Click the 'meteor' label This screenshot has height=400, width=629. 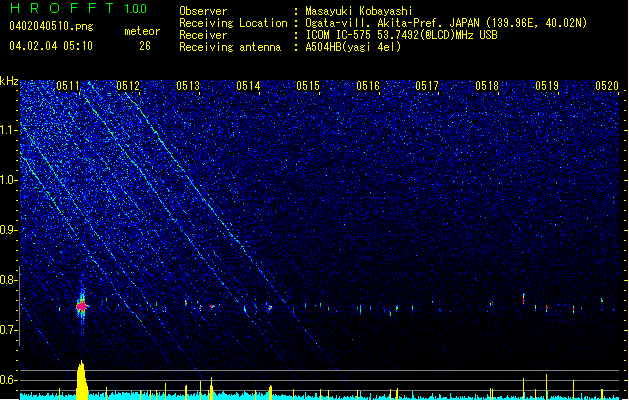point(142,31)
